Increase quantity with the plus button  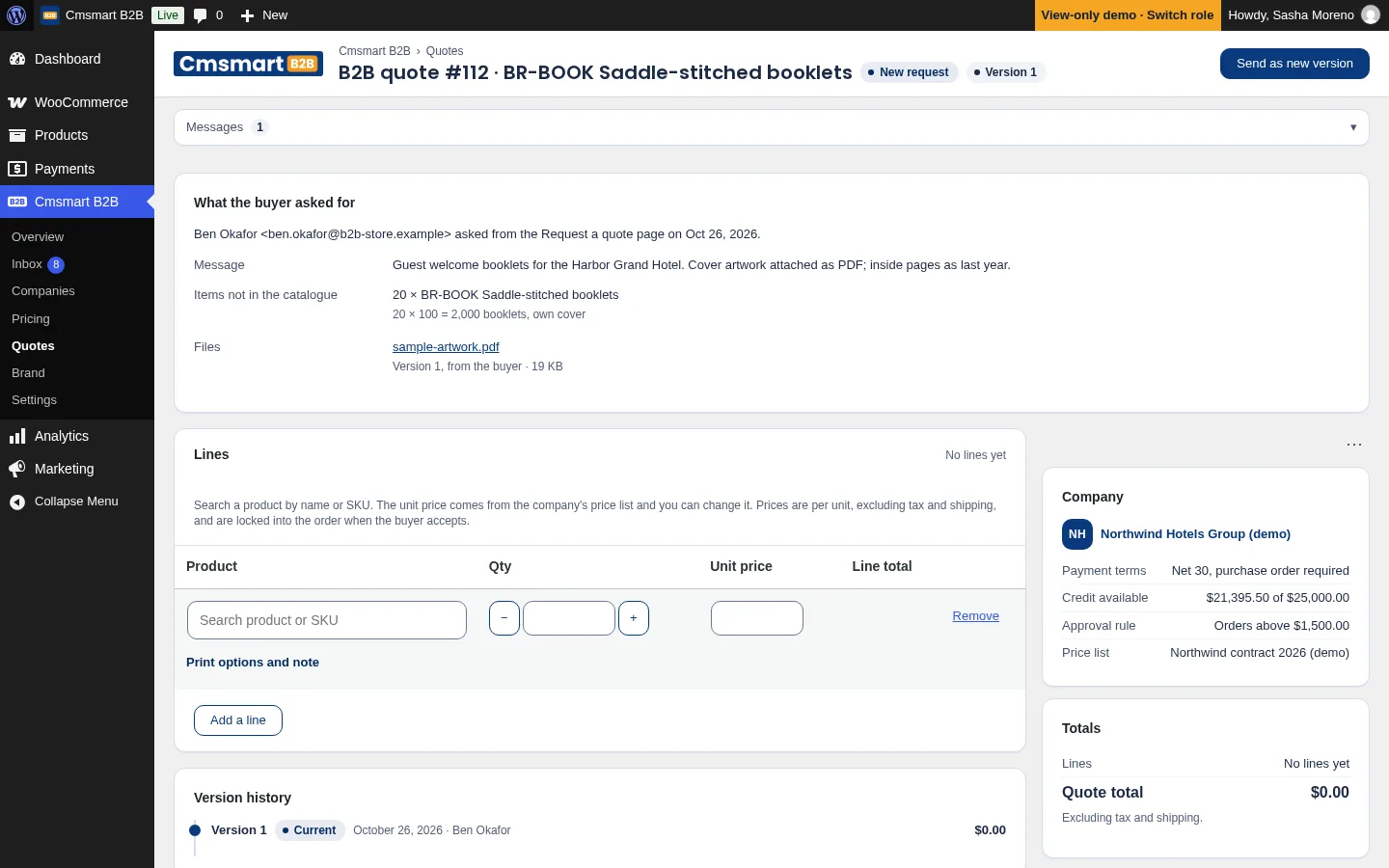pos(634,618)
